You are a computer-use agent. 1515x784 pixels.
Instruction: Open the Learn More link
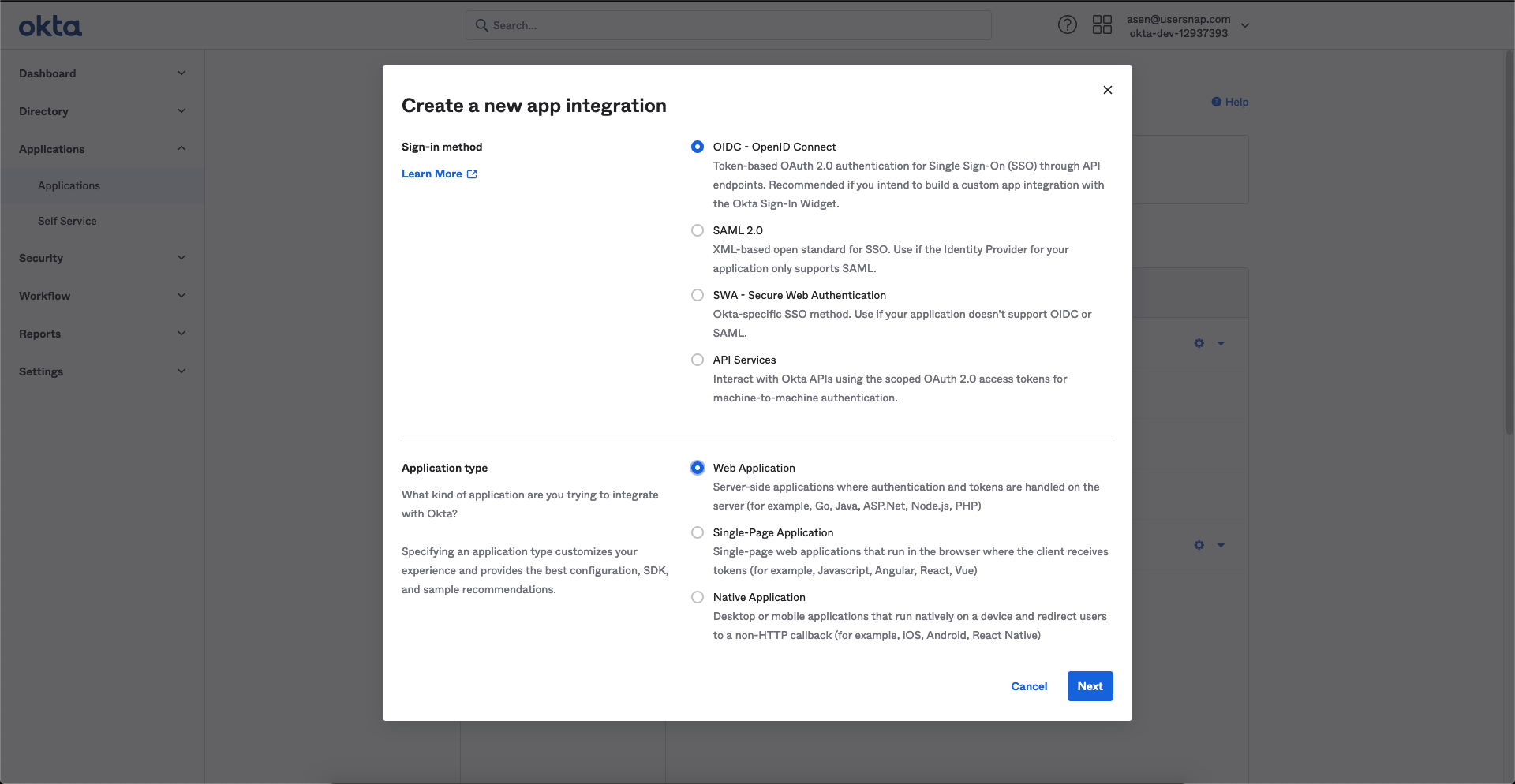coord(432,174)
